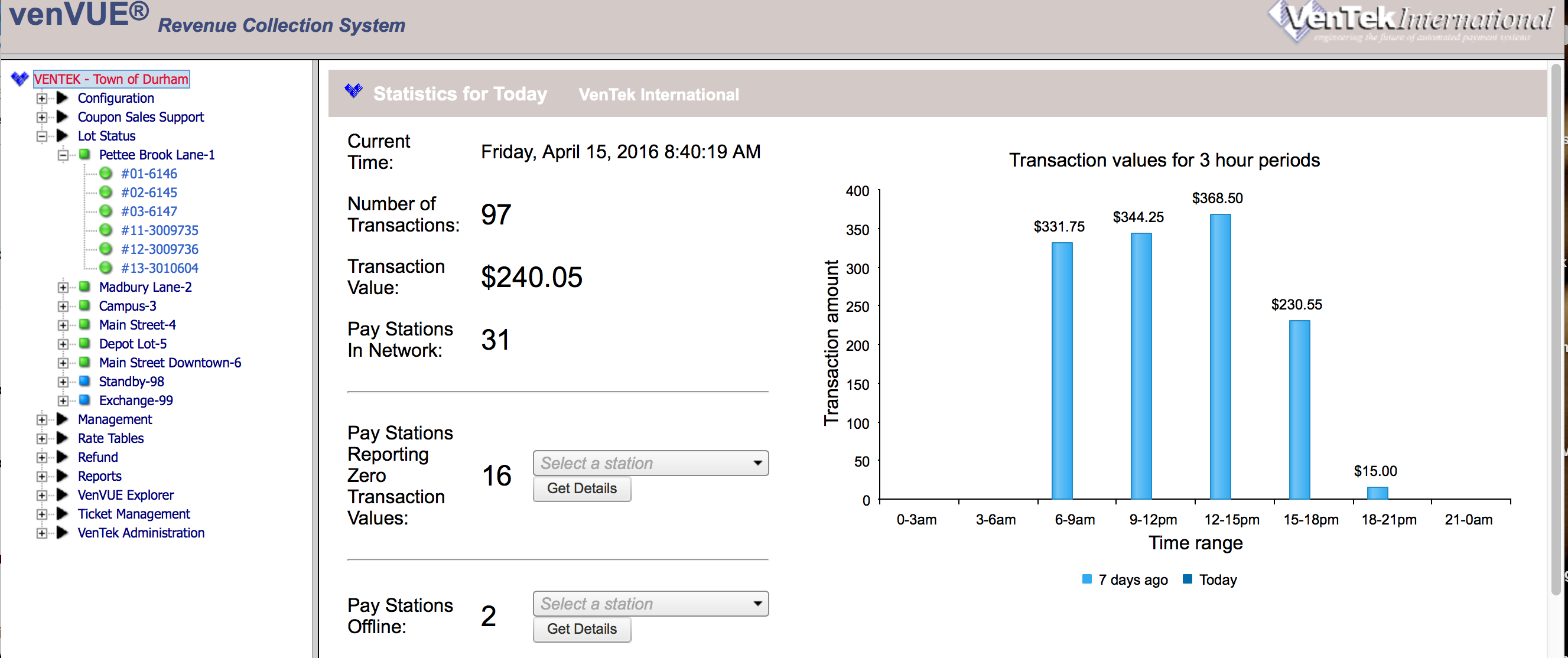This screenshot has height=658, width=1568.
Task: Click the green status dot for #03-6147
Action: tap(106, 211)
